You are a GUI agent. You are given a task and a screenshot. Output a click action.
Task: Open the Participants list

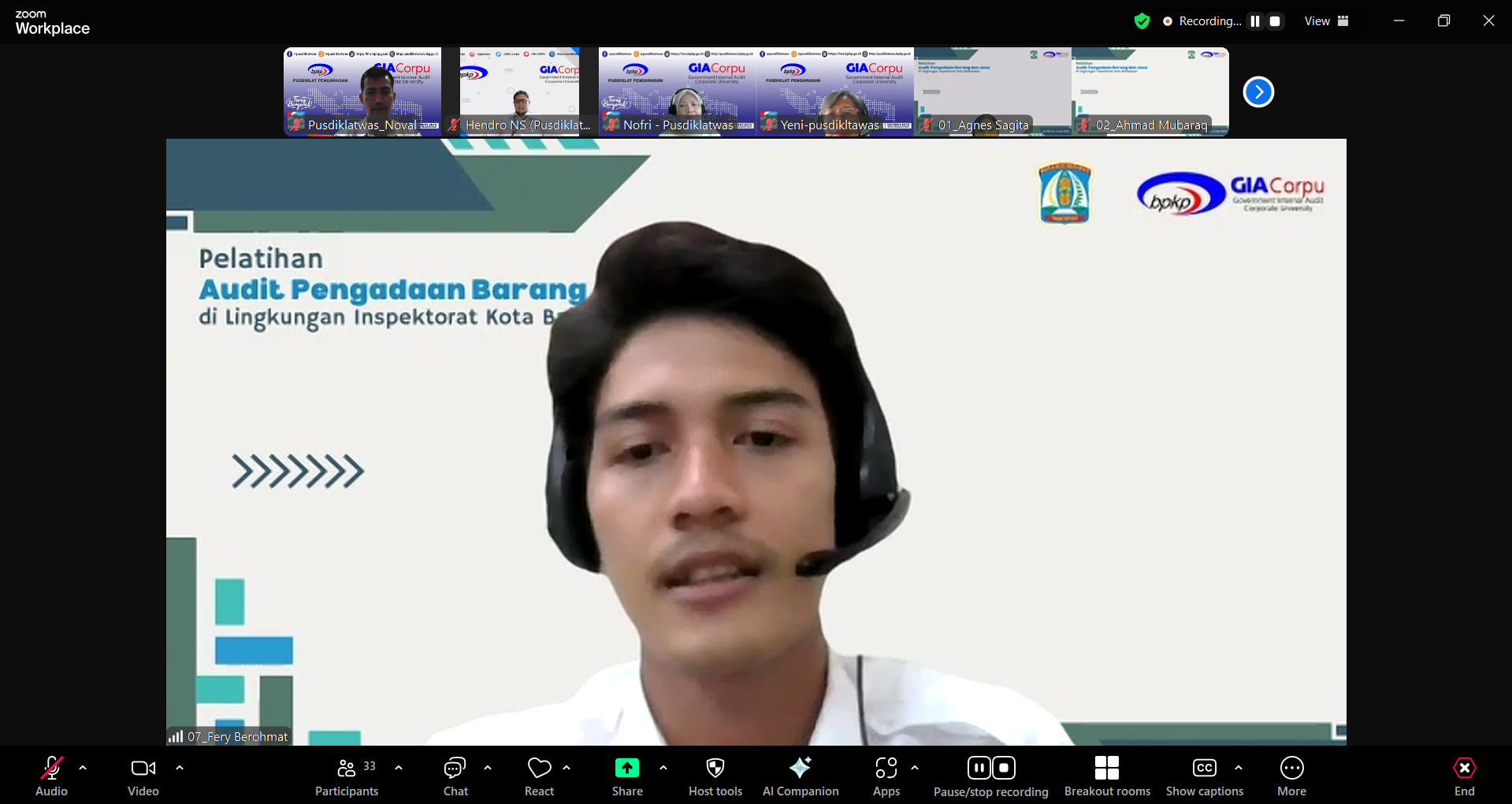pos(347,776)
